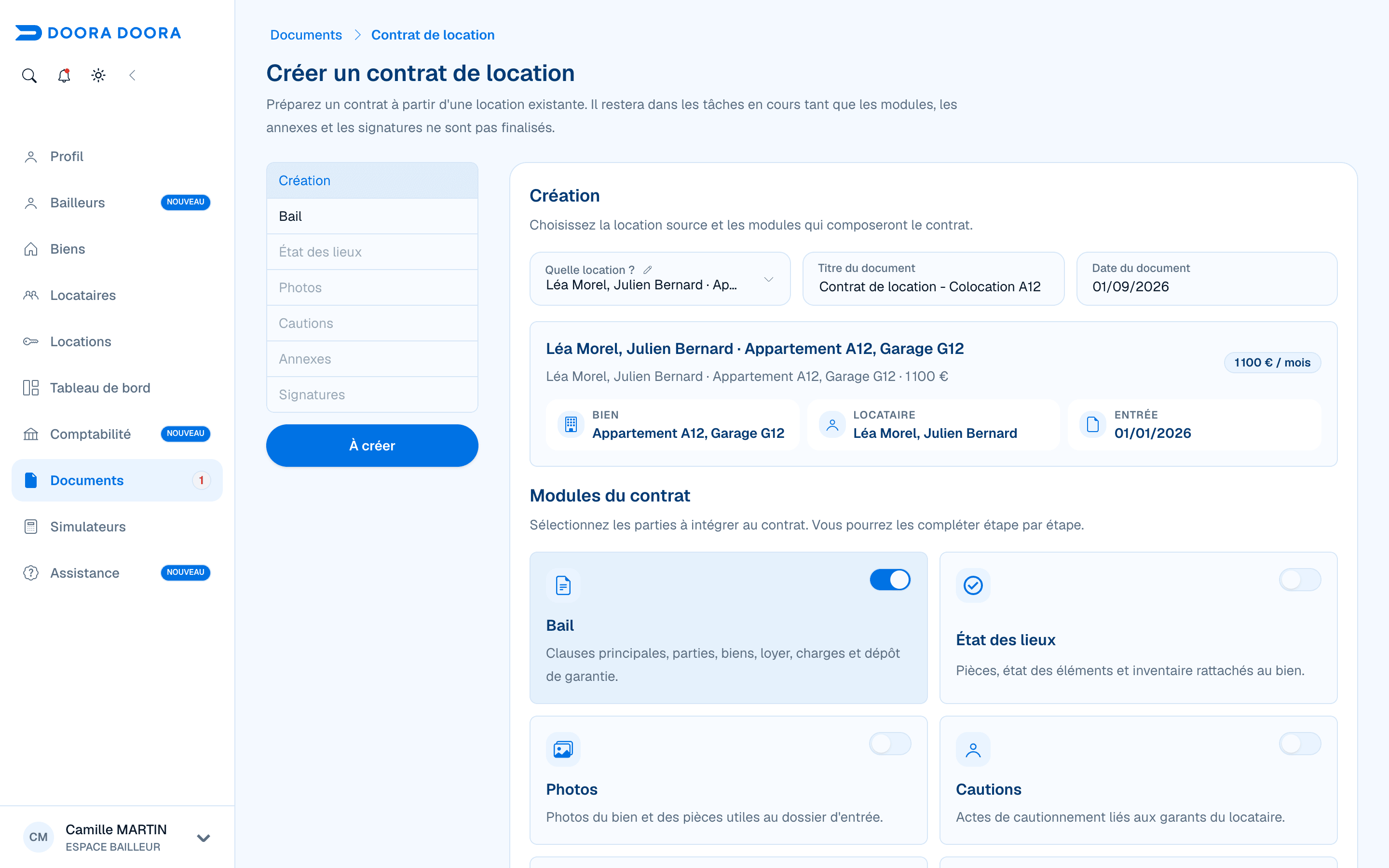Open the Quelle location dropdown

point(660,279)
